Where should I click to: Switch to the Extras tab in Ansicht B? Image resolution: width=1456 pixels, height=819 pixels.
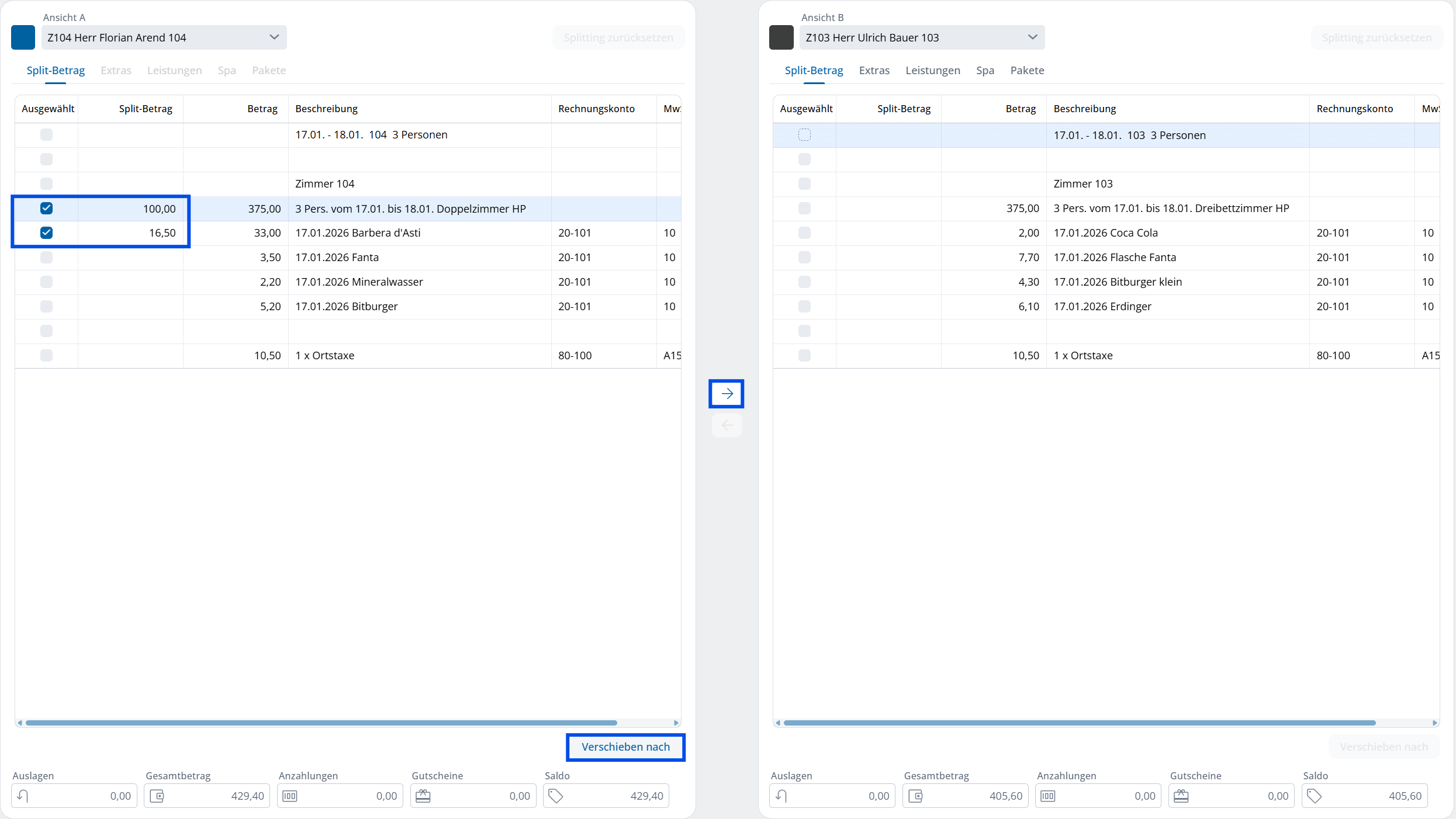[x=874, y=70]
